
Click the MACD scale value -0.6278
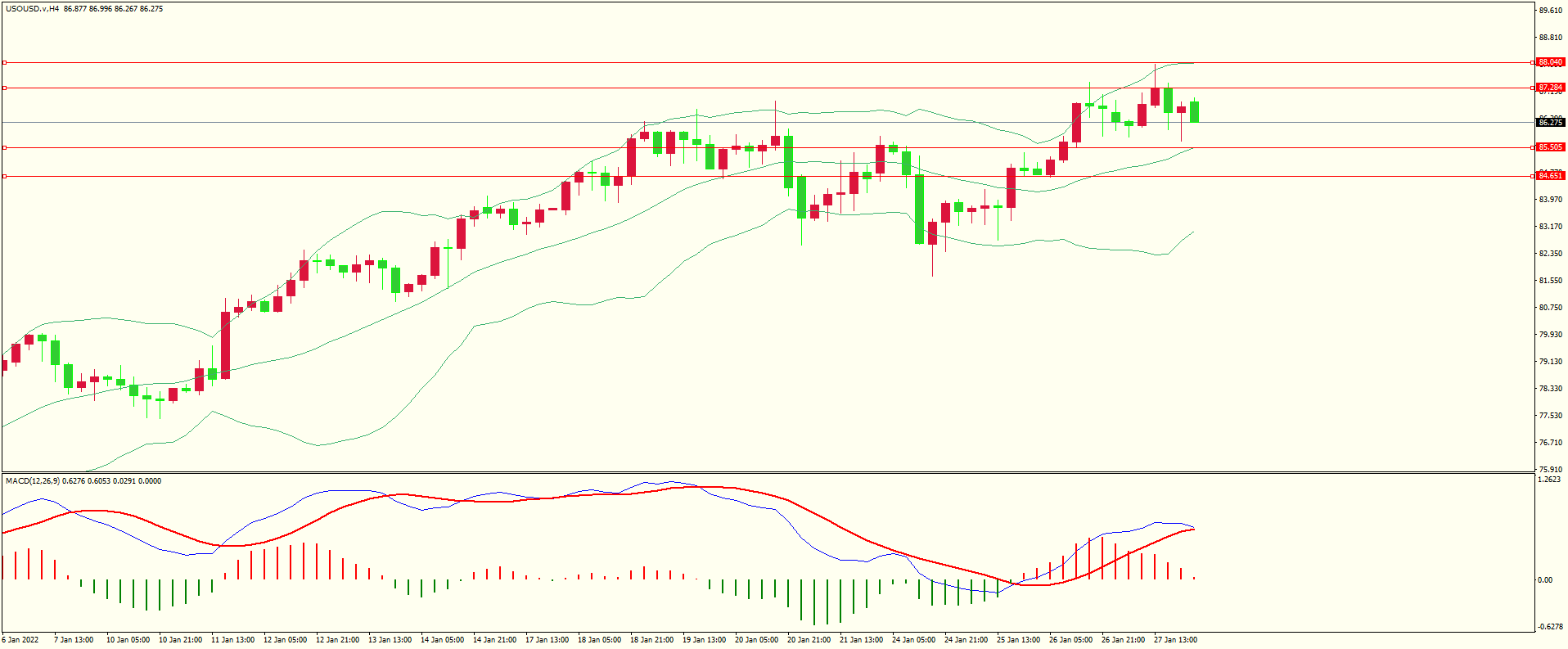pyautogui.click(x=1550, y=627)
